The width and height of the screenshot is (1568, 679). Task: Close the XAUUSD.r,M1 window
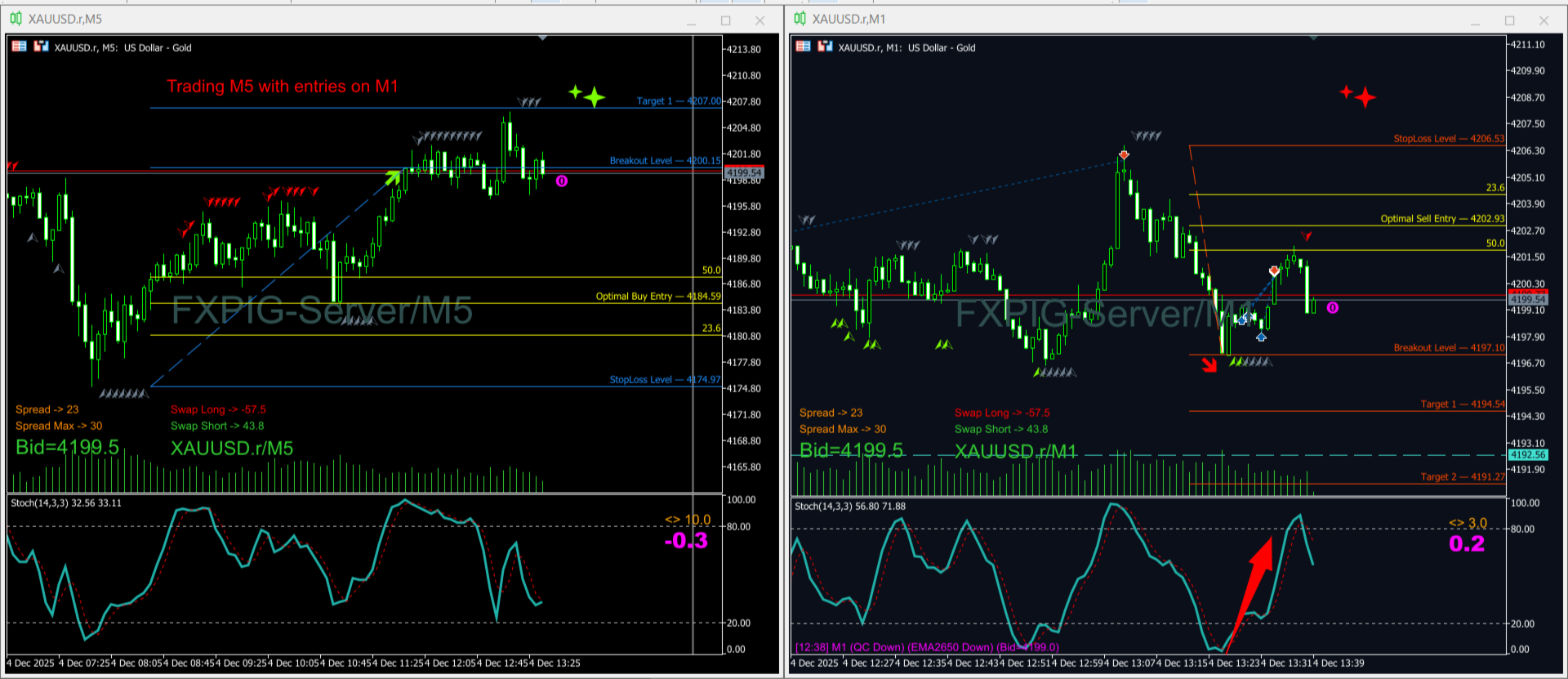coord(1543,20)
